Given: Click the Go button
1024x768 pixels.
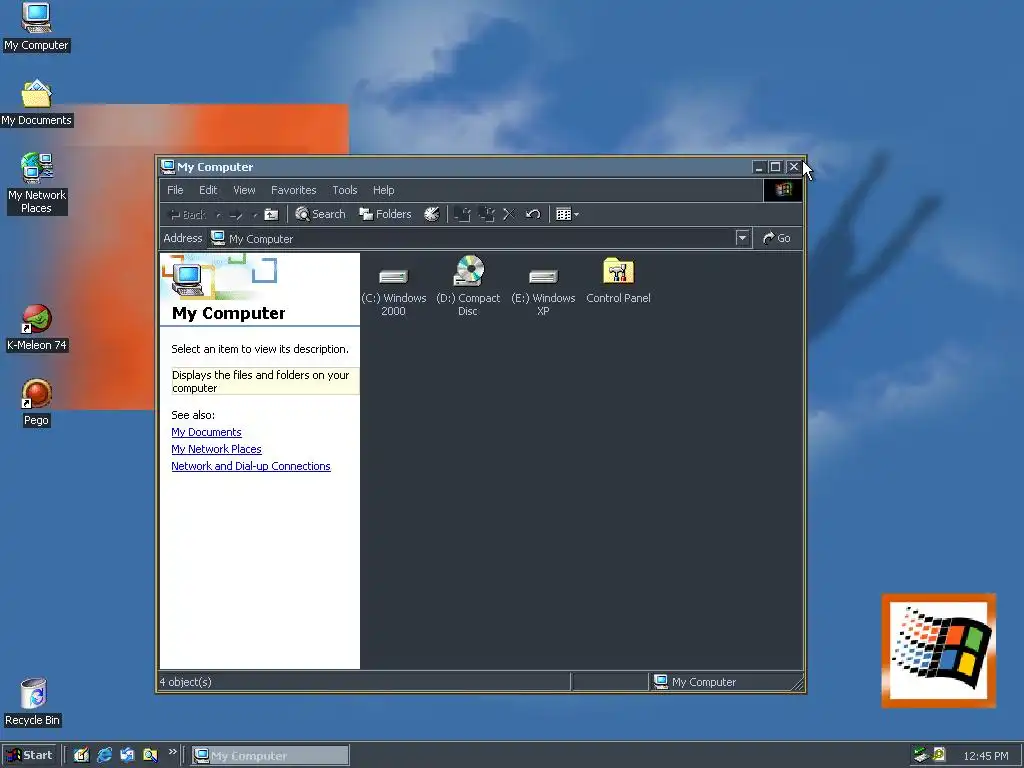Looking at the screenshot, I should (776, 238).
